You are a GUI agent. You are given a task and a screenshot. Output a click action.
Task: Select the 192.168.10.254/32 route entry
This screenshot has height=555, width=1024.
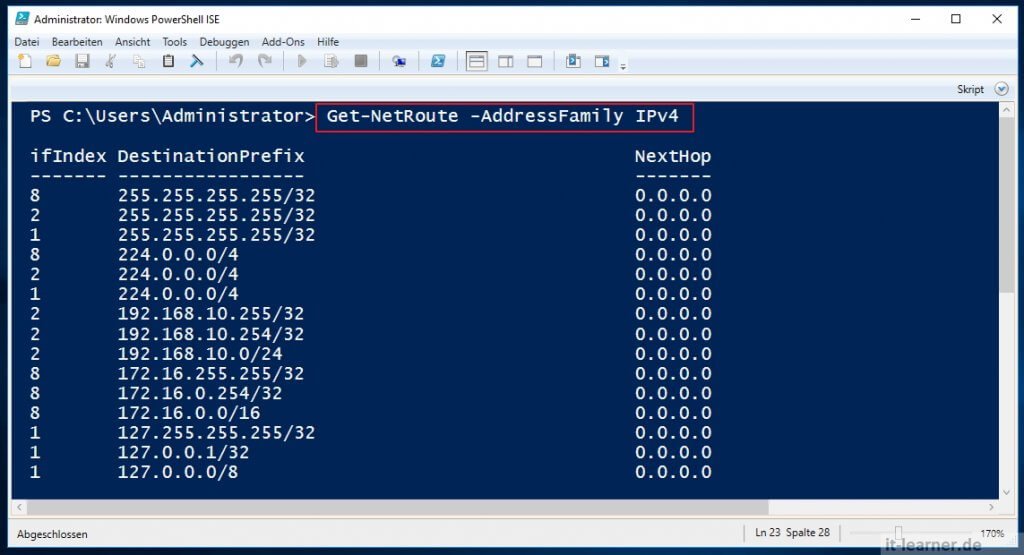[x=211, y=334]
